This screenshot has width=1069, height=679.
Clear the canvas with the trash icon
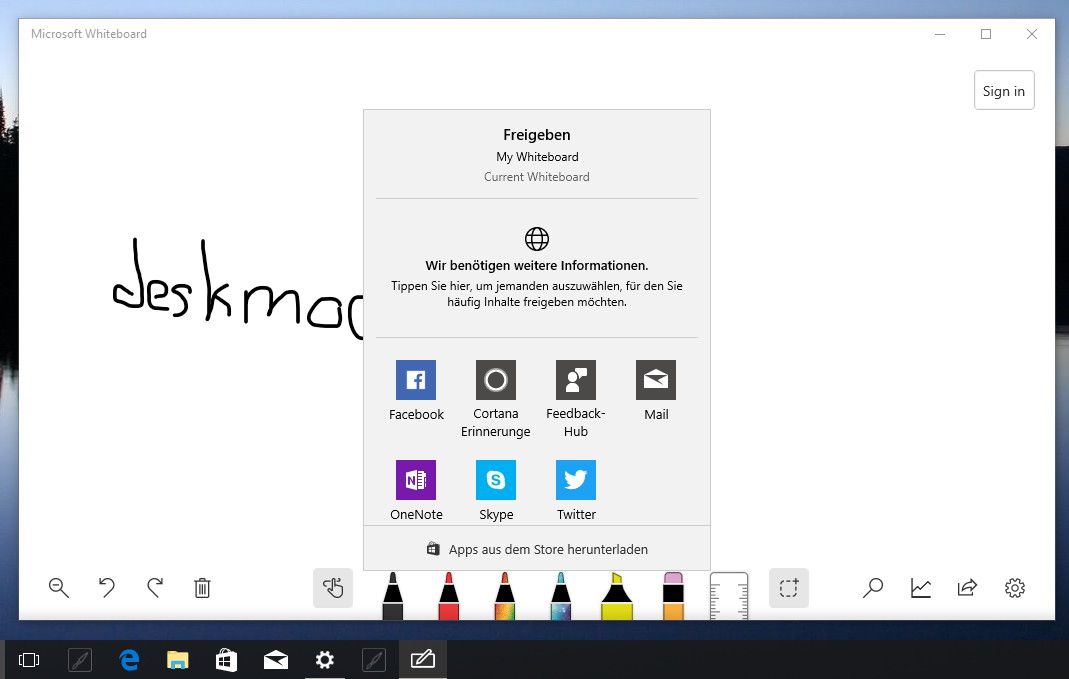[x=202, y=588]
